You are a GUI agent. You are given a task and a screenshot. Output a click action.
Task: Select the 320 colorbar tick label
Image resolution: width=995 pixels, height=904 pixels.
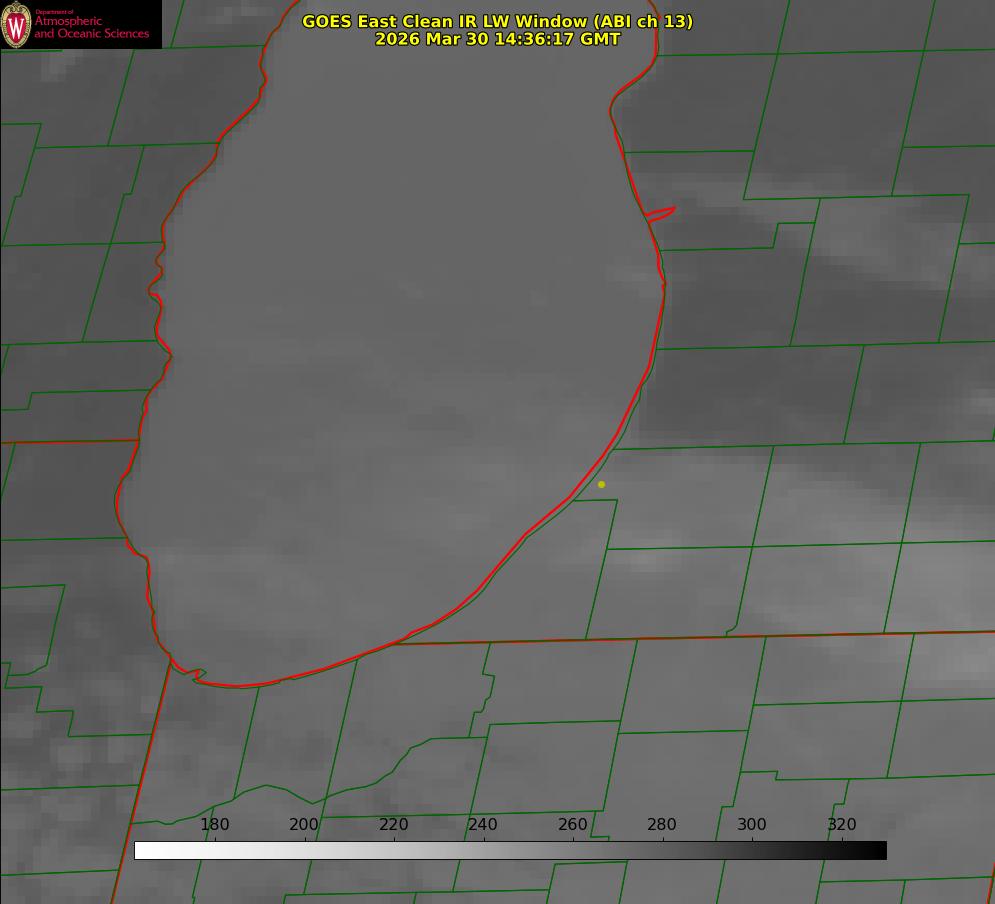tap(842, 825)
